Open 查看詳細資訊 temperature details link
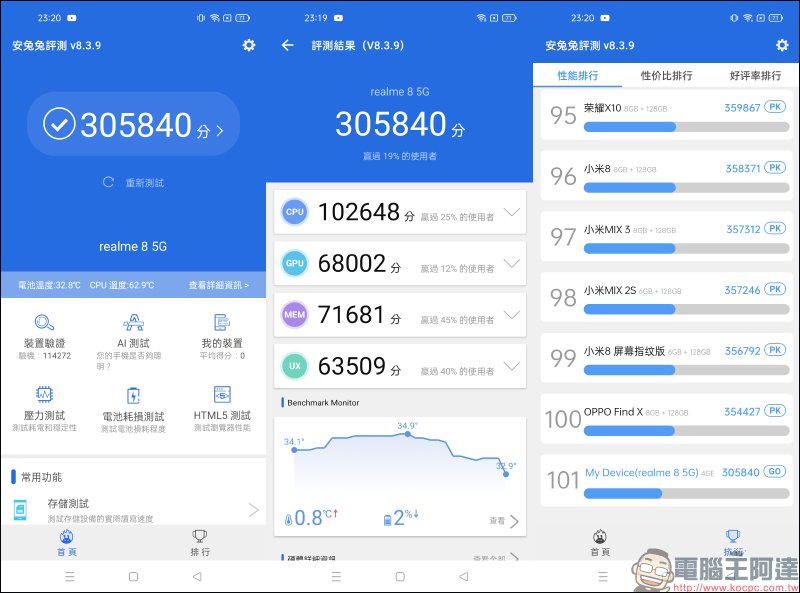 [219, 285]
